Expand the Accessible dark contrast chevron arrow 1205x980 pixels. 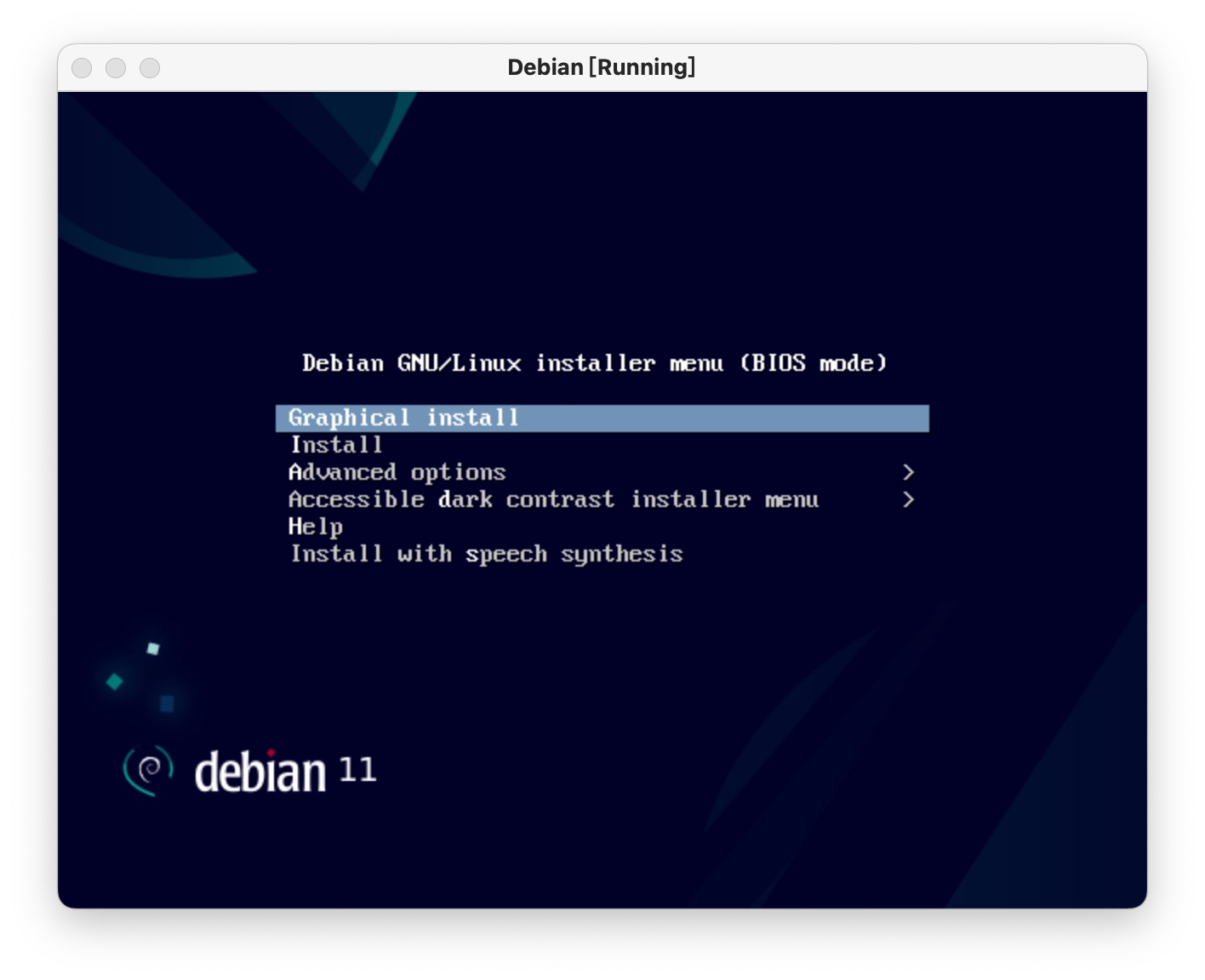click(908, 499)
